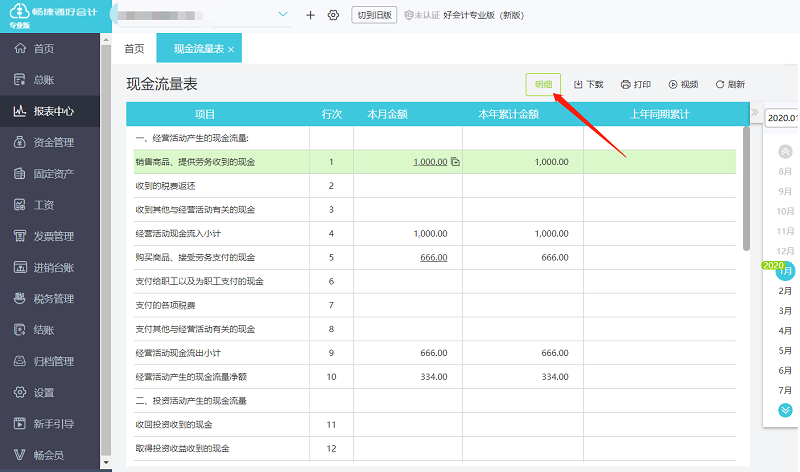Refresh the report with 刷新

(730, 85)
